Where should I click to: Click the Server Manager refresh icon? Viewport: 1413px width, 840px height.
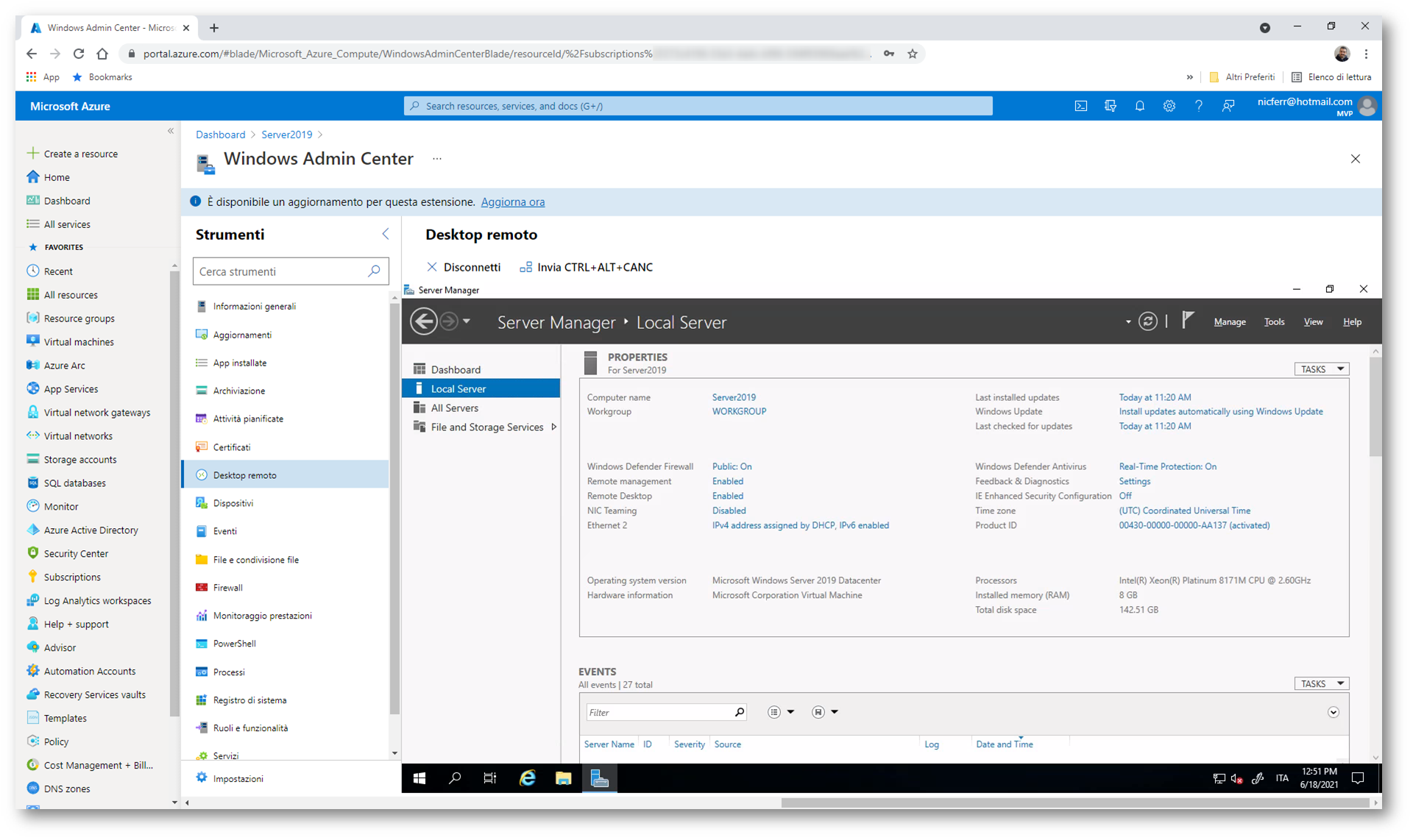coord(1147,321)
